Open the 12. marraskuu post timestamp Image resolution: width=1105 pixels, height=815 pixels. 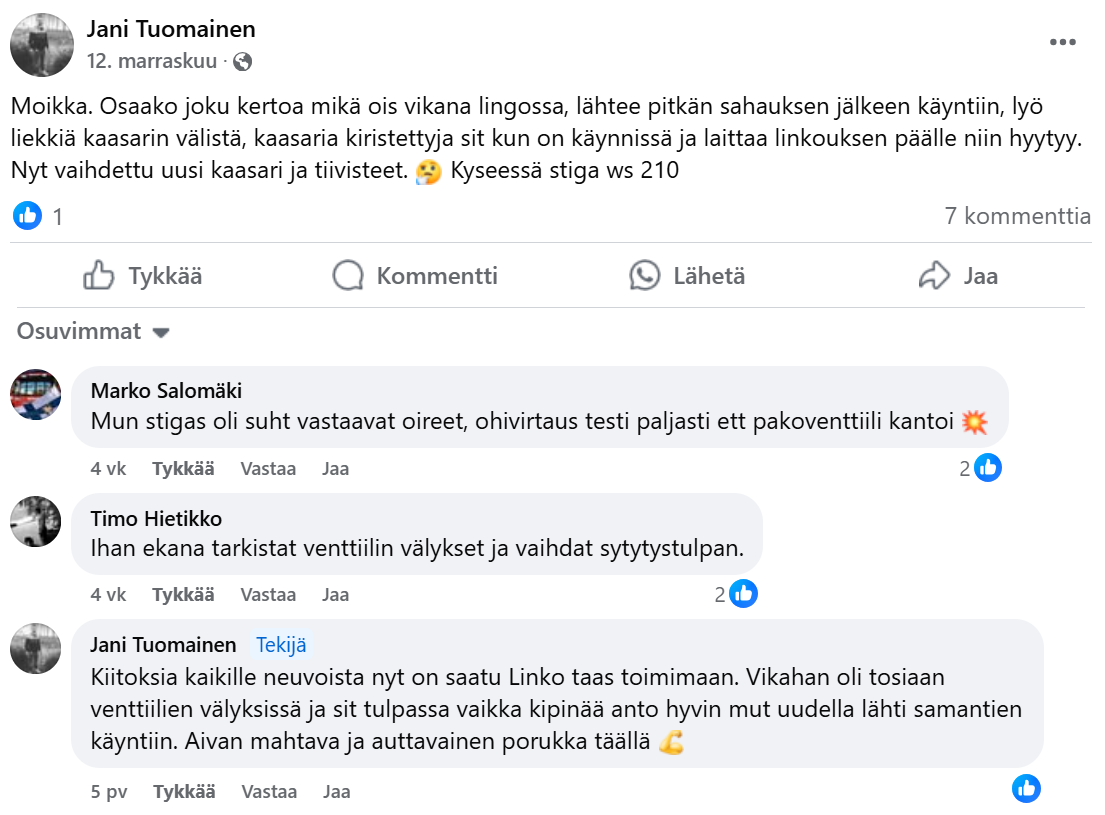point(152,61)
